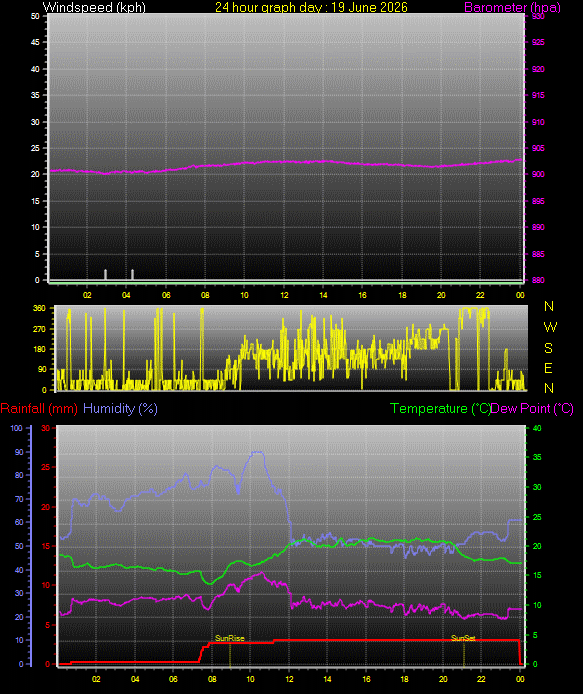Click the "920" barometer axis value
The height and width of the screenshot is (694, 583).
click(538, 69)
